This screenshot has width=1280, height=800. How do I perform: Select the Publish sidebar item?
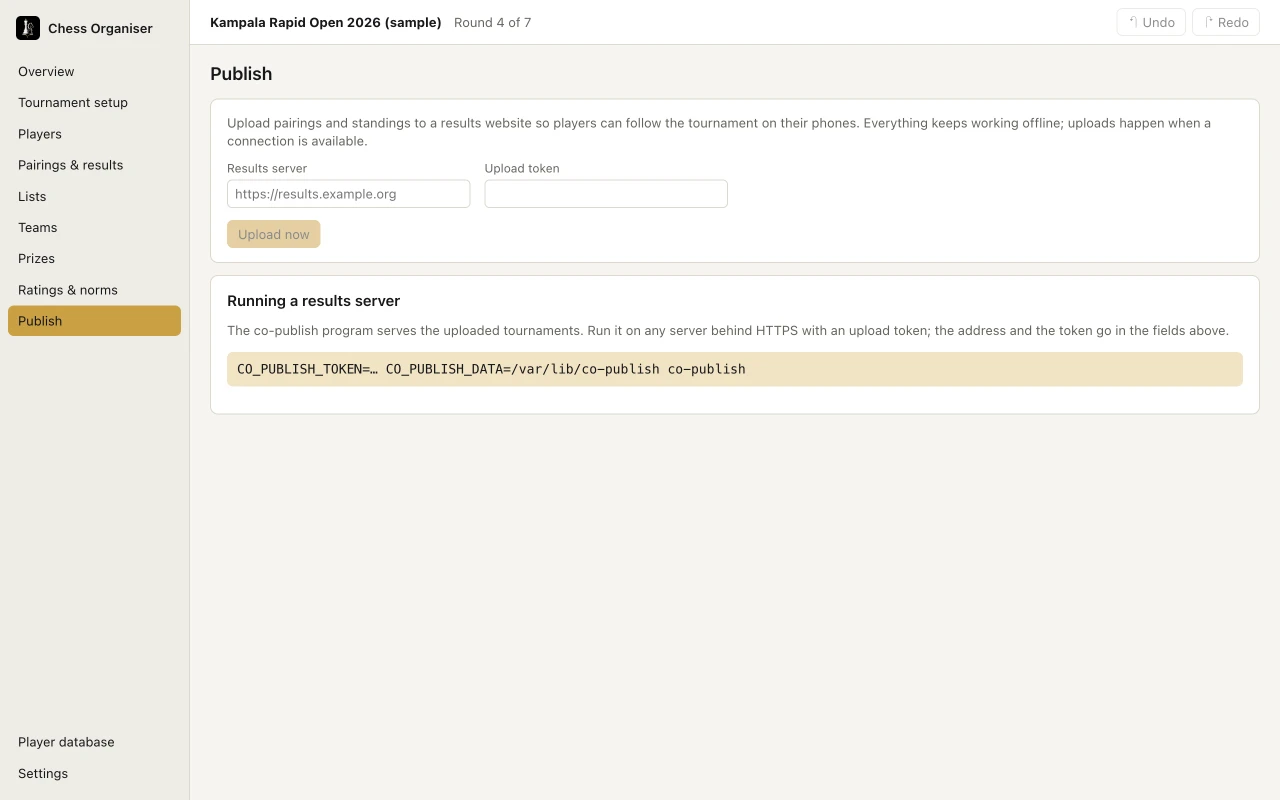94,321
